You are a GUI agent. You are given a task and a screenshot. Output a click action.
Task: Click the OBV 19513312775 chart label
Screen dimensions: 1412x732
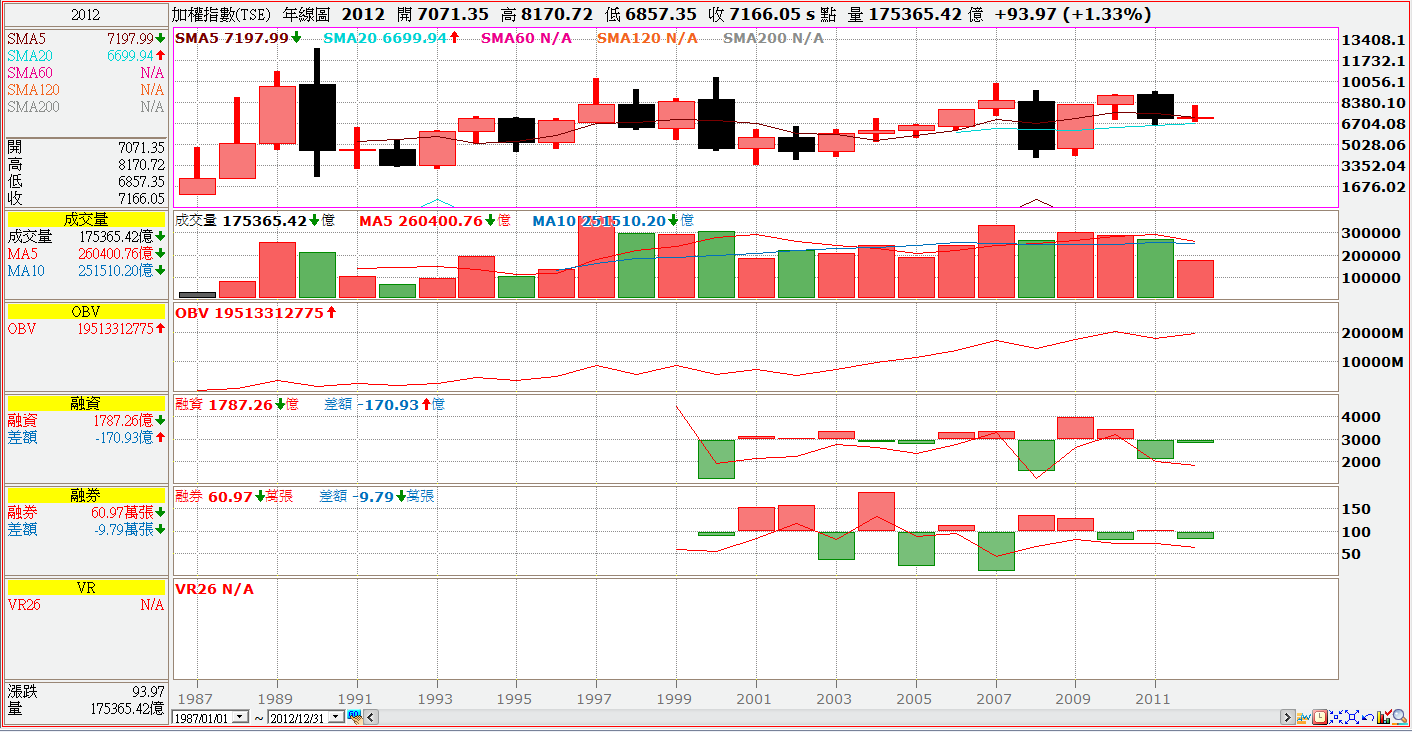tap(256, 313)
